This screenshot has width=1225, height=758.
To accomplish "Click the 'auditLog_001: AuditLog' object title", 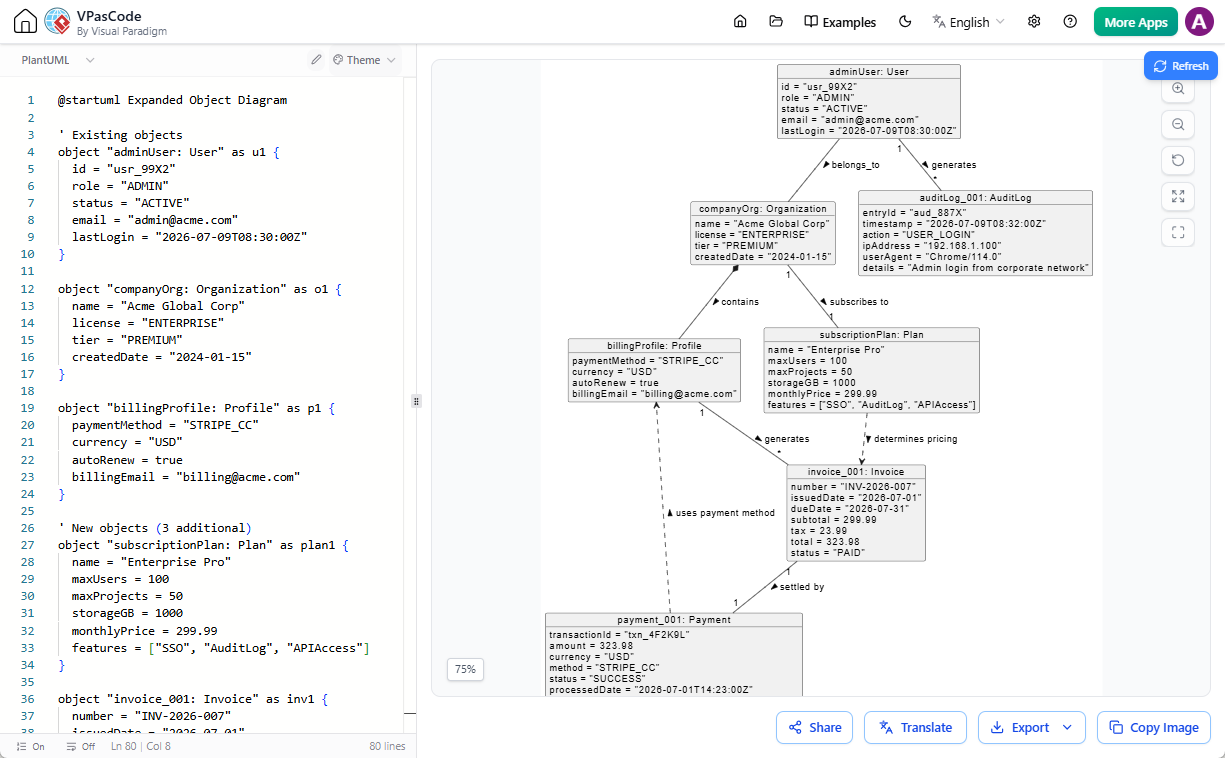I will pos(975,198).
